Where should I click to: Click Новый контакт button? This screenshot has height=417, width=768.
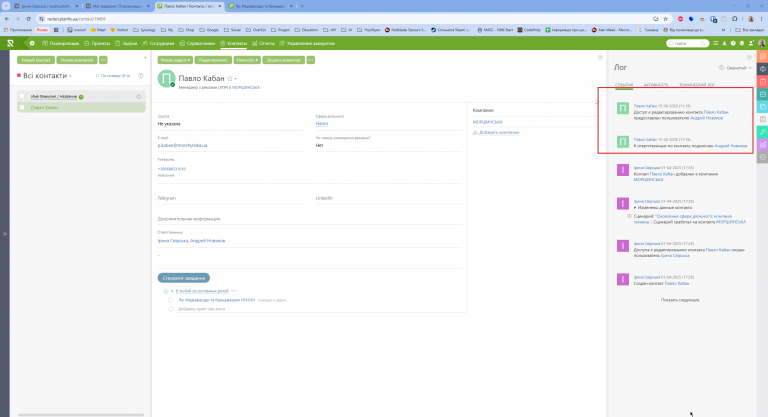(x=36, y=60)
